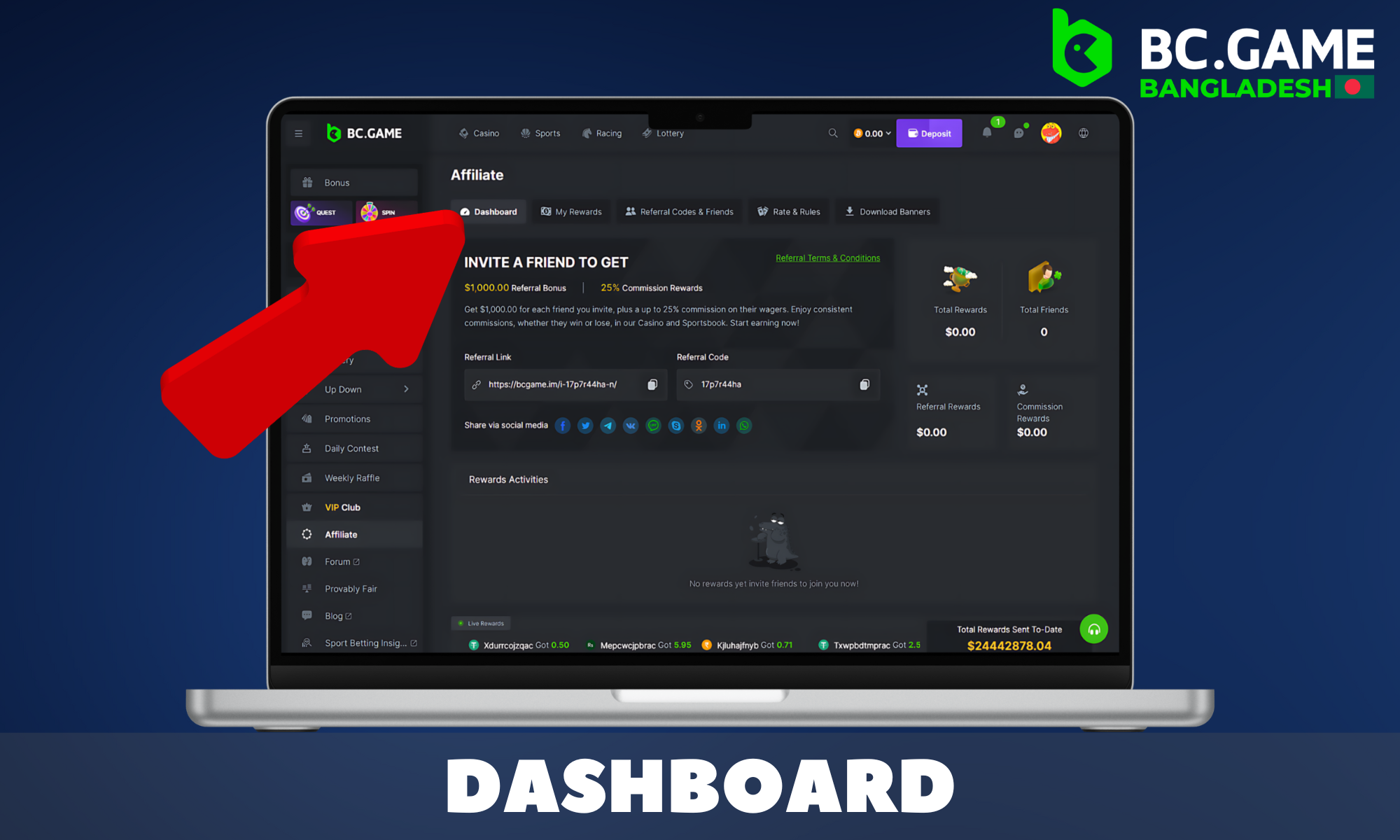Click the Daily Contest sidebar icon
Viewport: 1400px width, 840px height.
click(x=307, y=447)
